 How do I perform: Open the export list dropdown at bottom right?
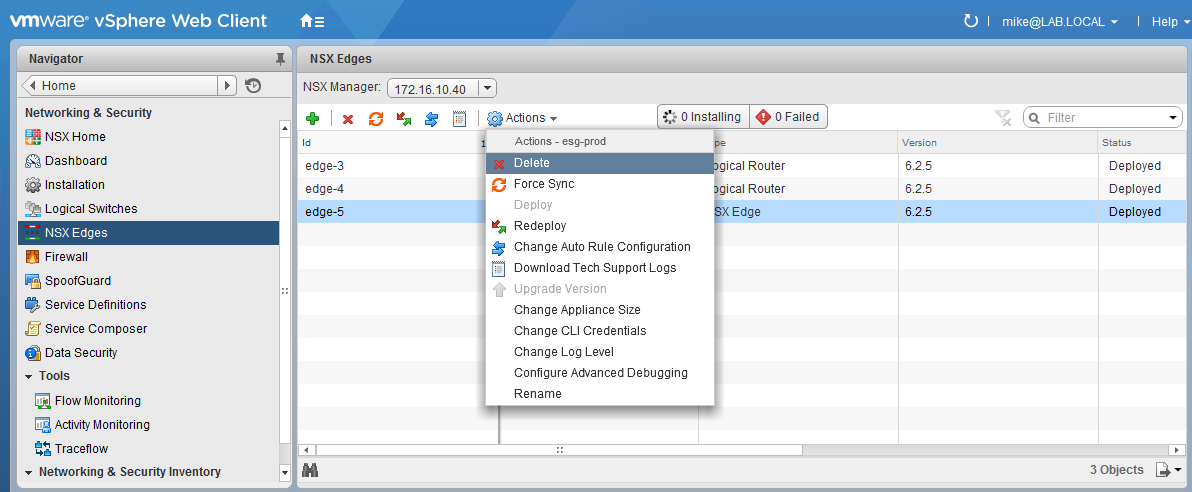1168,470
